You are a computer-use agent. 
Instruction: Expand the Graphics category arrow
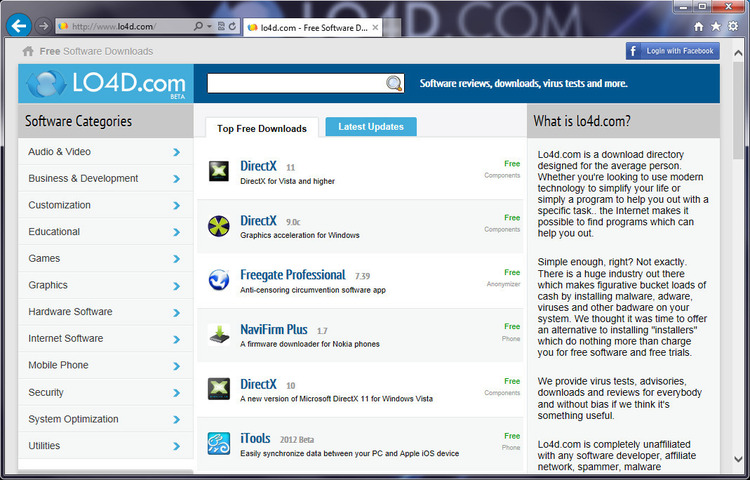176,286
